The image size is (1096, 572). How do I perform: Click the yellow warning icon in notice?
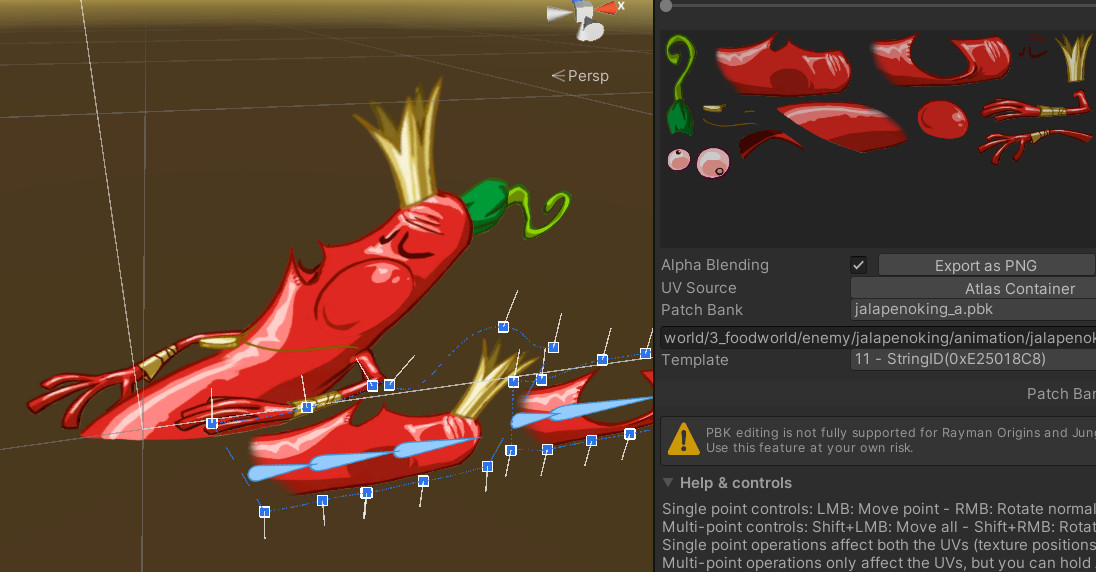click(x=683, y=438)
